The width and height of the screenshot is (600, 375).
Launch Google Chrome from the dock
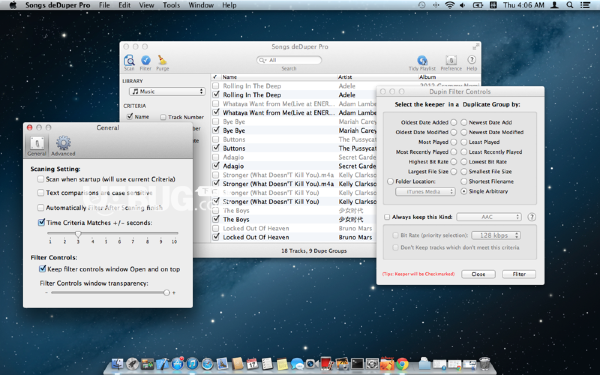(x=402, y=364)
